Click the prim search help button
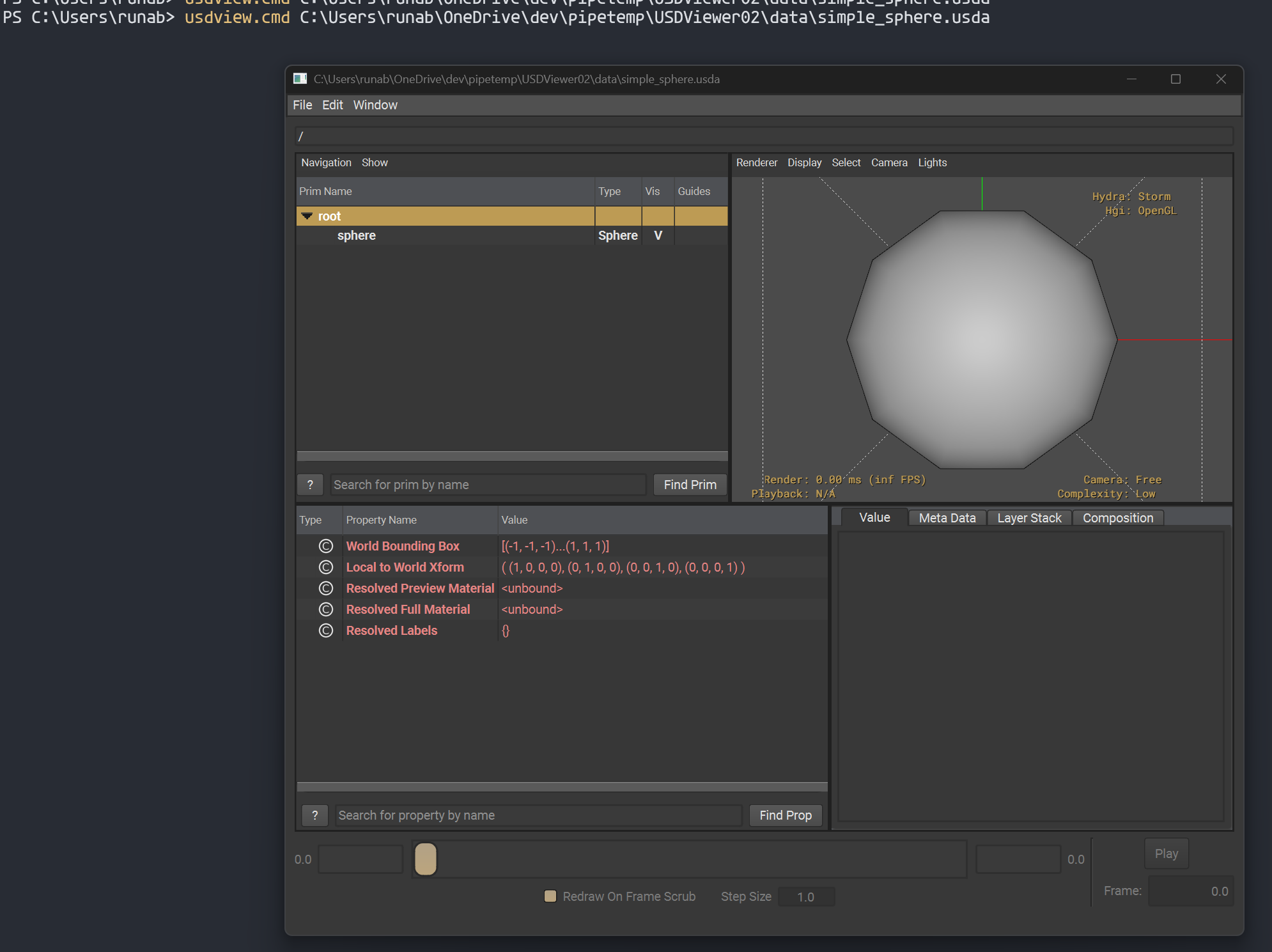 tap(310, 485)
